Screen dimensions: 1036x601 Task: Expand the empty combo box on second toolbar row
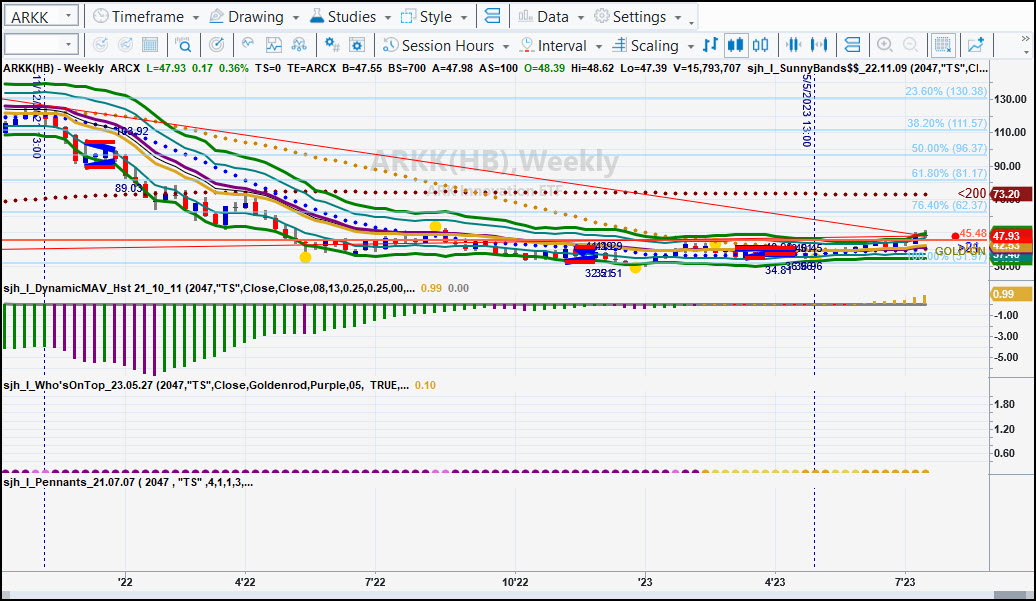click(69, 45)
